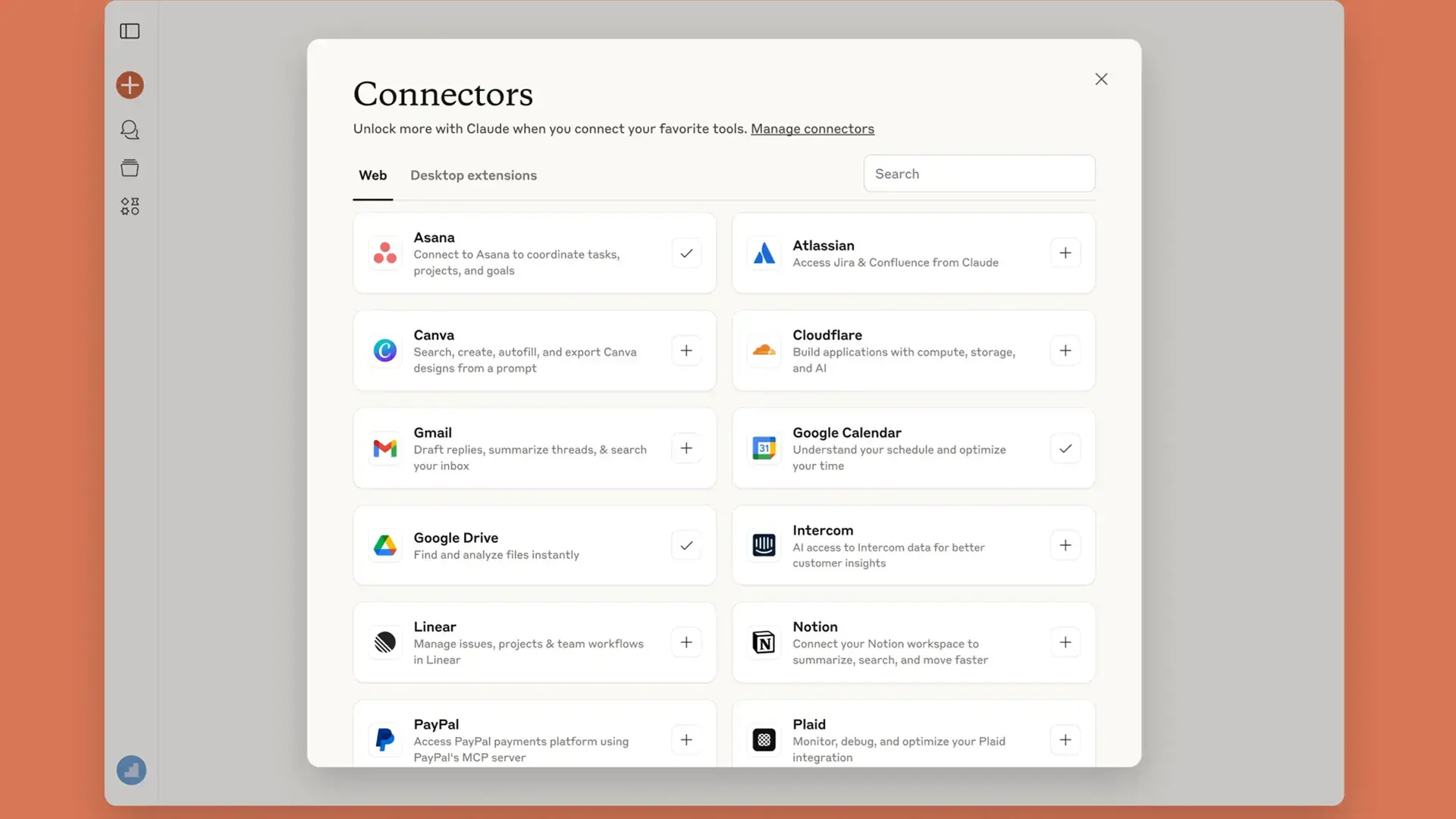Click the user avatar at sidebar bottom
The height and width of the screenshot is (819, 1456).
pos(130,770)
